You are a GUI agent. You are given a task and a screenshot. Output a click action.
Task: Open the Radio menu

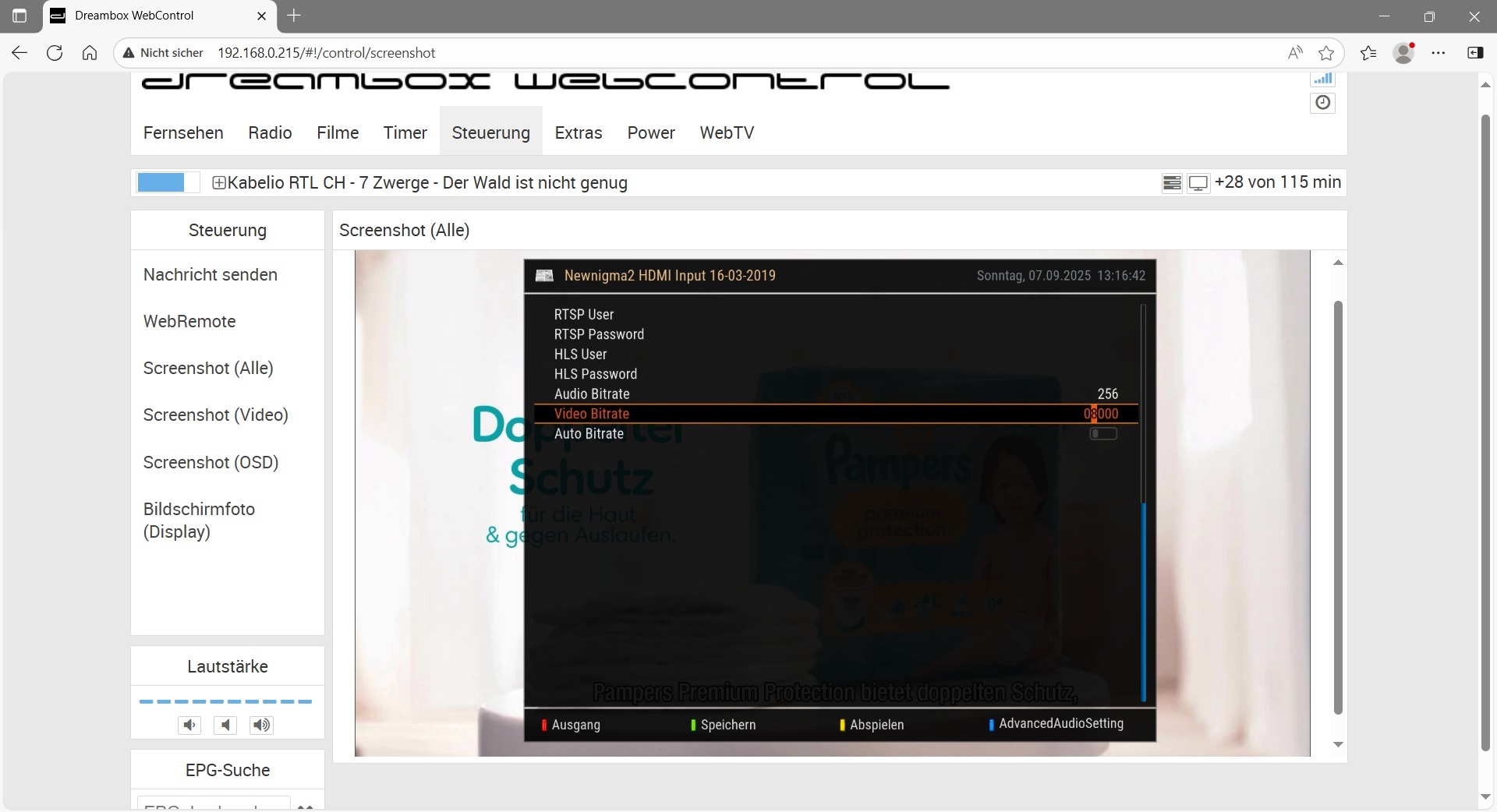[270, 132]
